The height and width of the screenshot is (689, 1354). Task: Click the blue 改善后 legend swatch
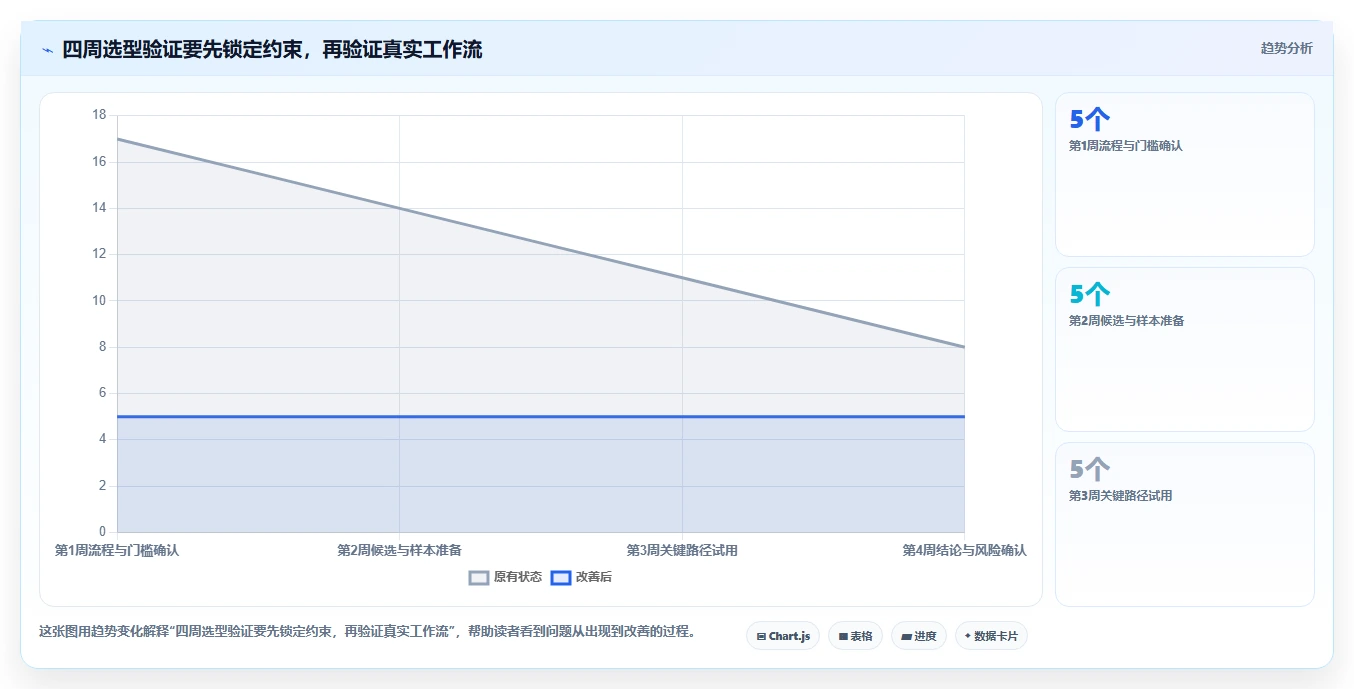point(561,577)
